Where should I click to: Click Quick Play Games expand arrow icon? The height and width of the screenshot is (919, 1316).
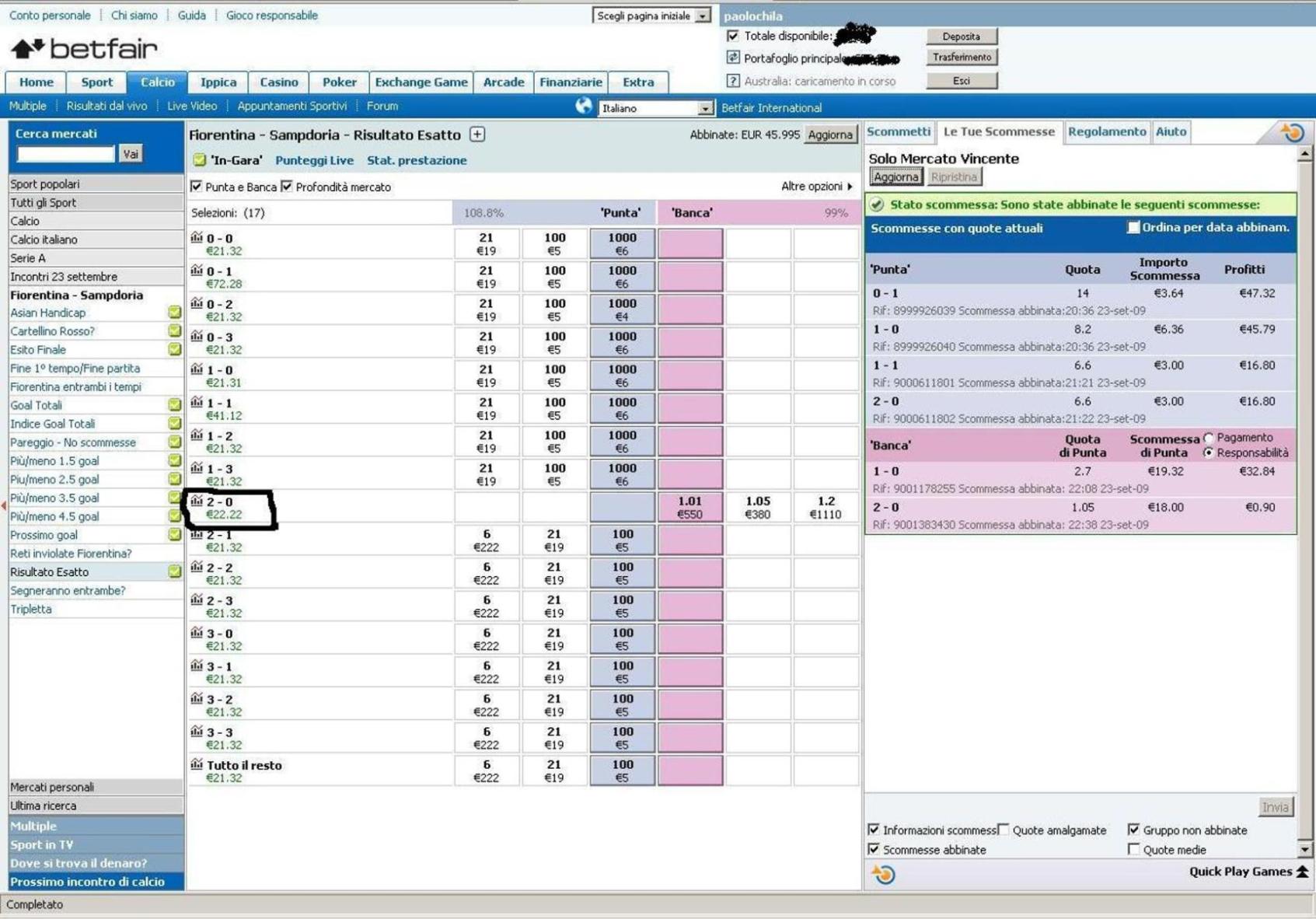coord(1303,872)
